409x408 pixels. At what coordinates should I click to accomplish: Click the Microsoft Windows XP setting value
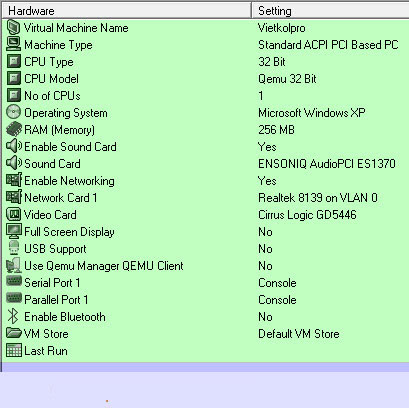coord(312,113)
